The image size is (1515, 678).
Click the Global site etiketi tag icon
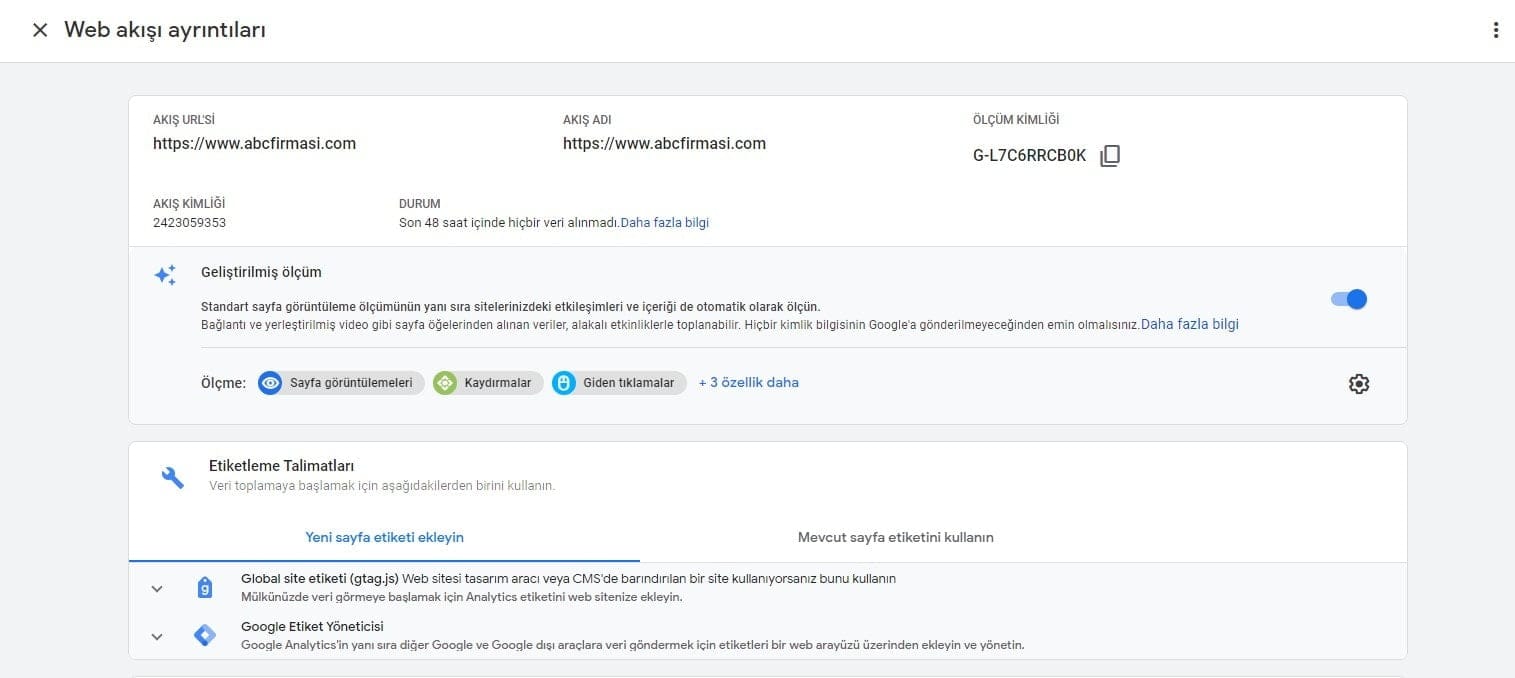tap(204, 587)
